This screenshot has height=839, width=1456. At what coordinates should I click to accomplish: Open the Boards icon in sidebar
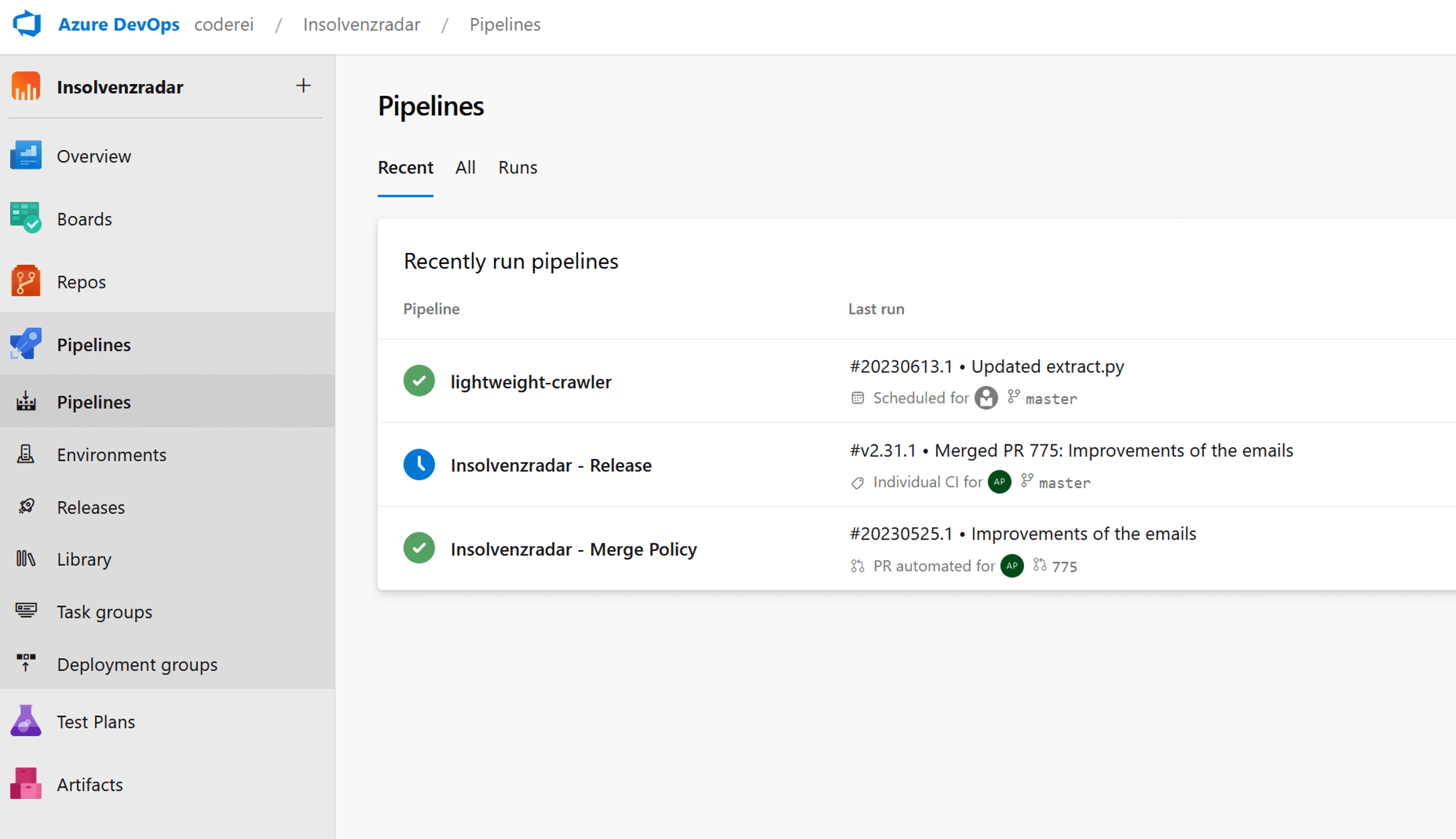point(26,218)
